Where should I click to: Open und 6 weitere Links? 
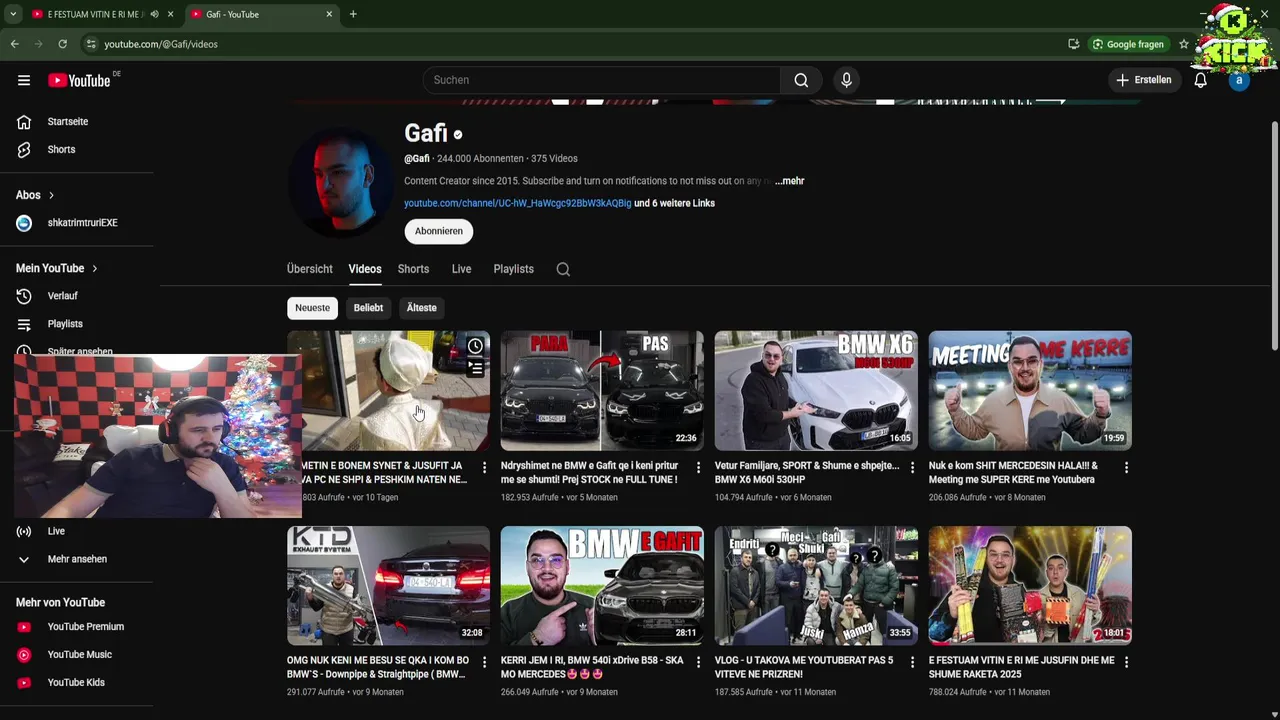click(x=675, y=203)
